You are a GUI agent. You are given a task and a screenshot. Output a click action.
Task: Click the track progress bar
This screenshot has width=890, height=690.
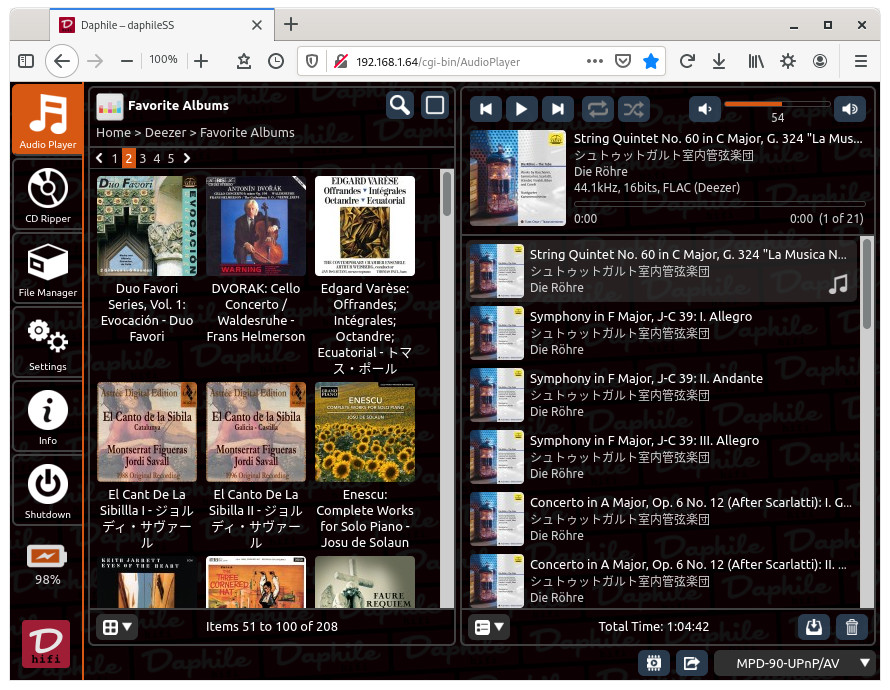[719, 204]
